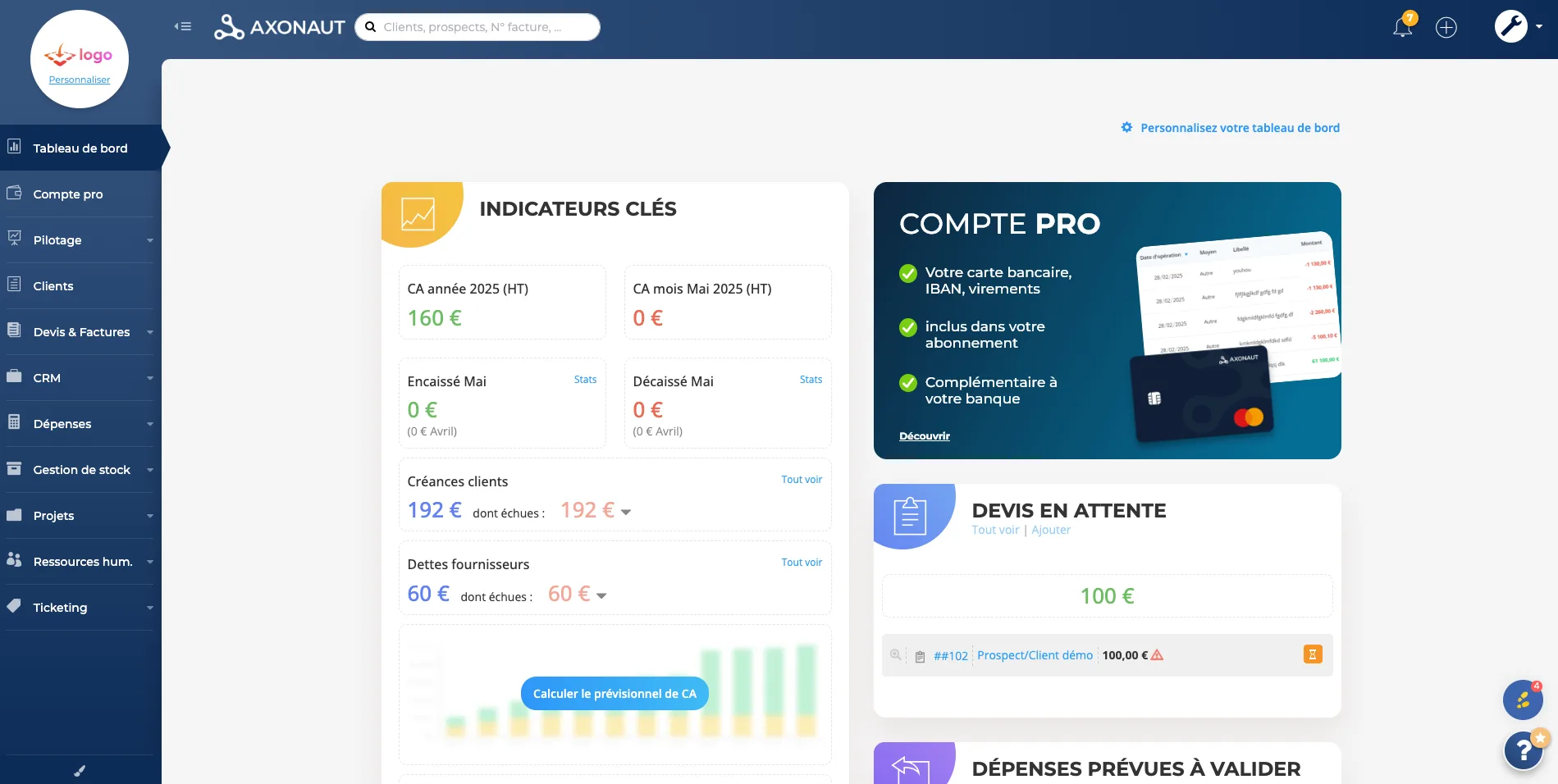Expand the Ticketing submenu arrow
The height and width of the screenshot is (784, 1558).
click(x=150, y=608)
